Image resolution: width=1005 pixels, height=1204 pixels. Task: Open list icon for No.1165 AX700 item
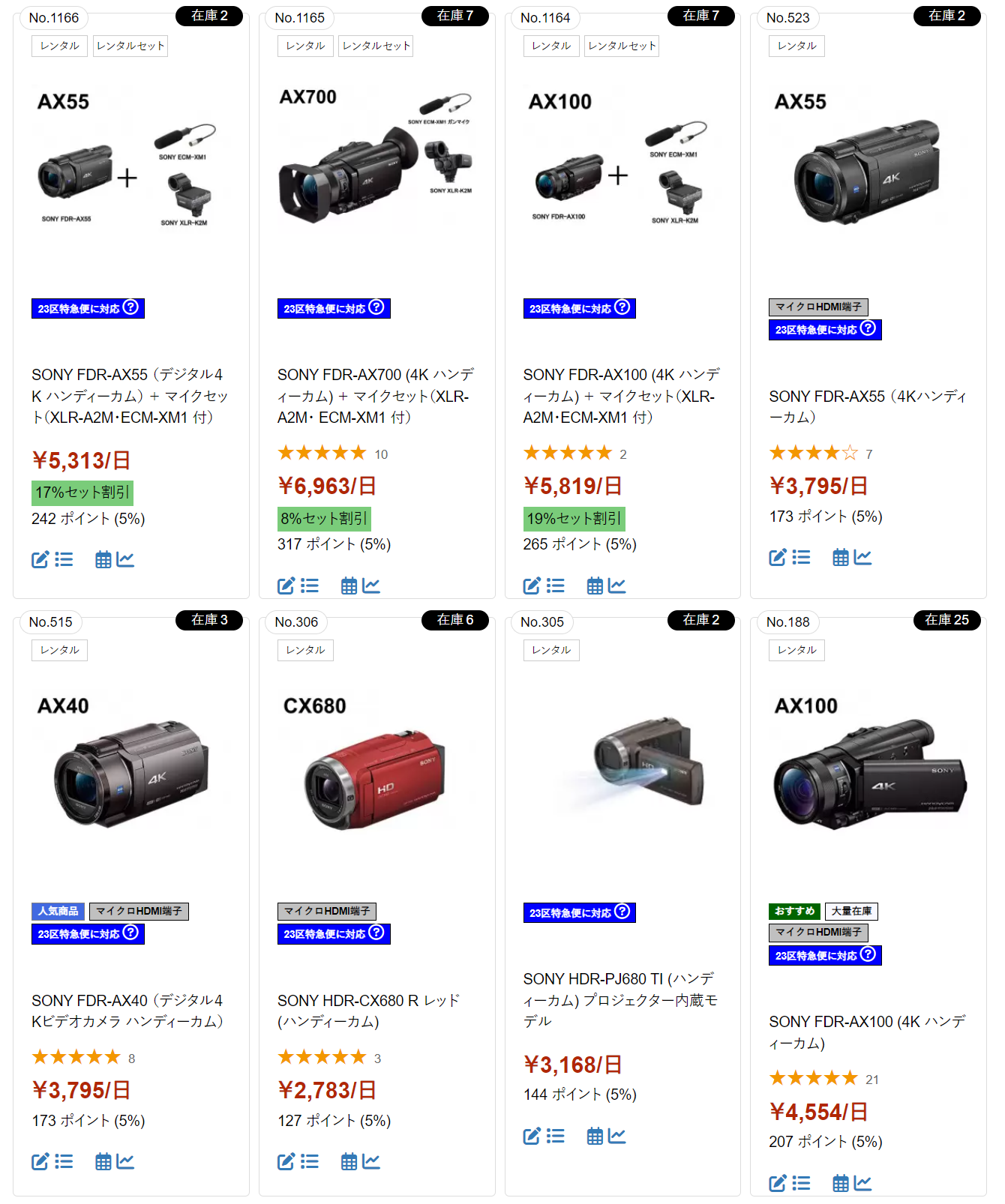click(x=310, y=586)
